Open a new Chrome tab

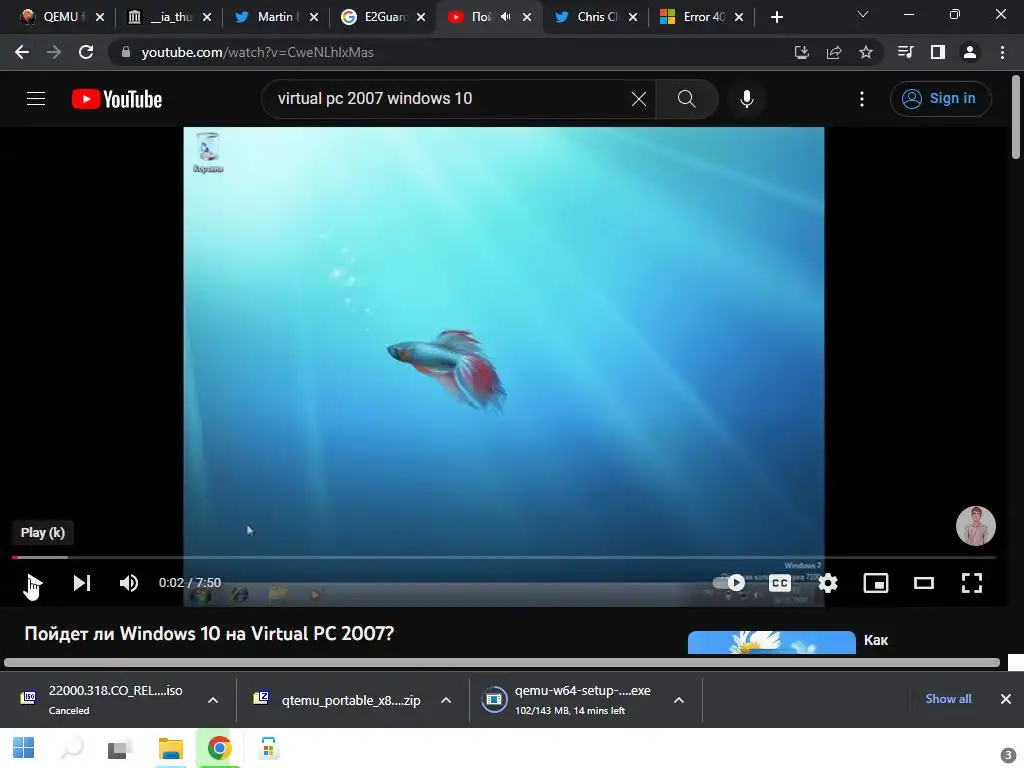point(776,17)
